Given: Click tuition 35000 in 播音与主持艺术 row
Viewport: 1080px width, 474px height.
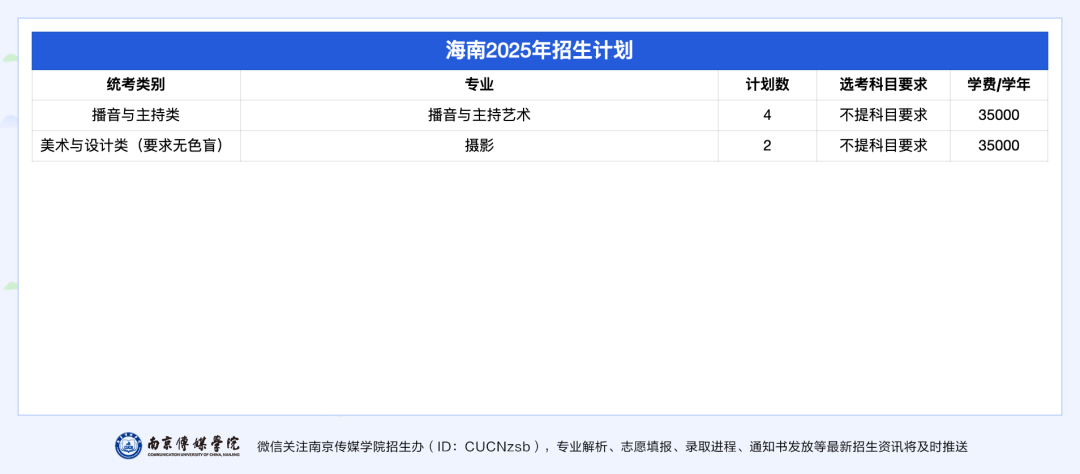Looking at the screenshot, I should tap(999, 115).
